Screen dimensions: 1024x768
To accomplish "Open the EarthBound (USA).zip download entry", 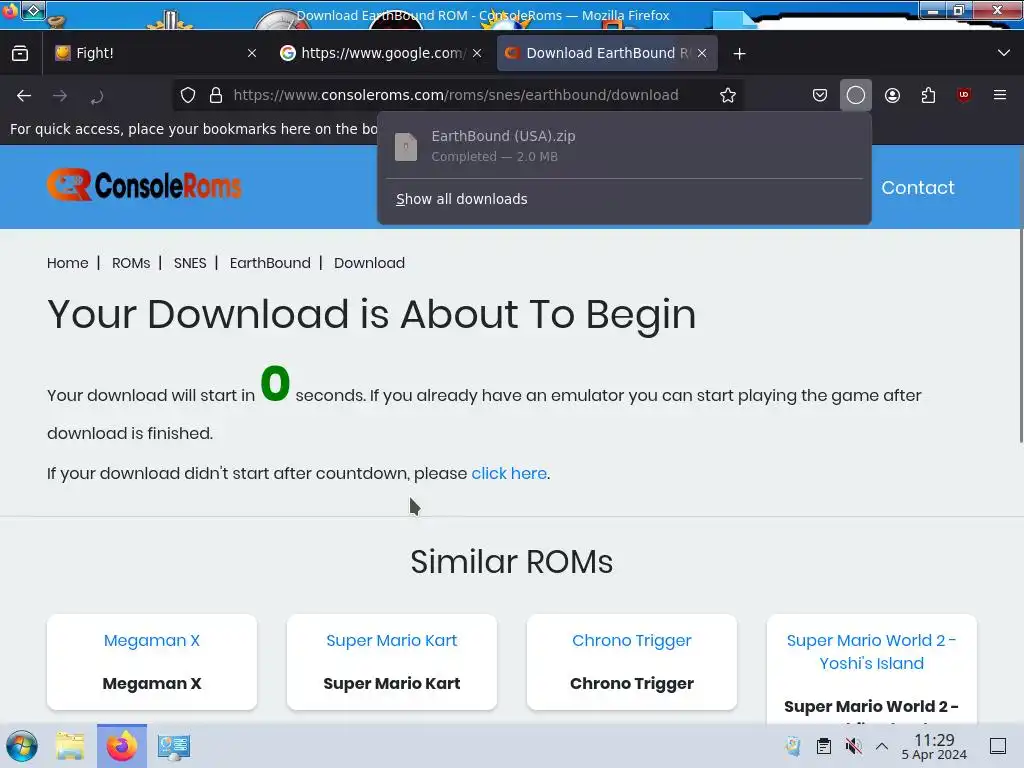I will coord(624,146).
